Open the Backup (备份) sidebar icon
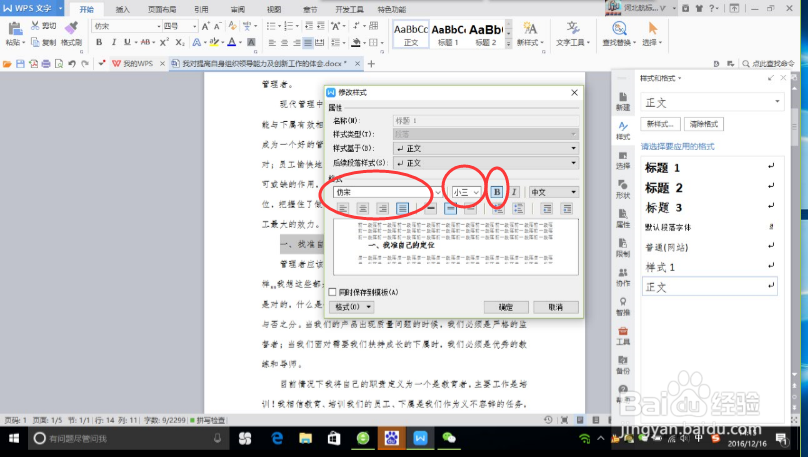The height and width of the screenshot is (457, 808). pos(623,365)
